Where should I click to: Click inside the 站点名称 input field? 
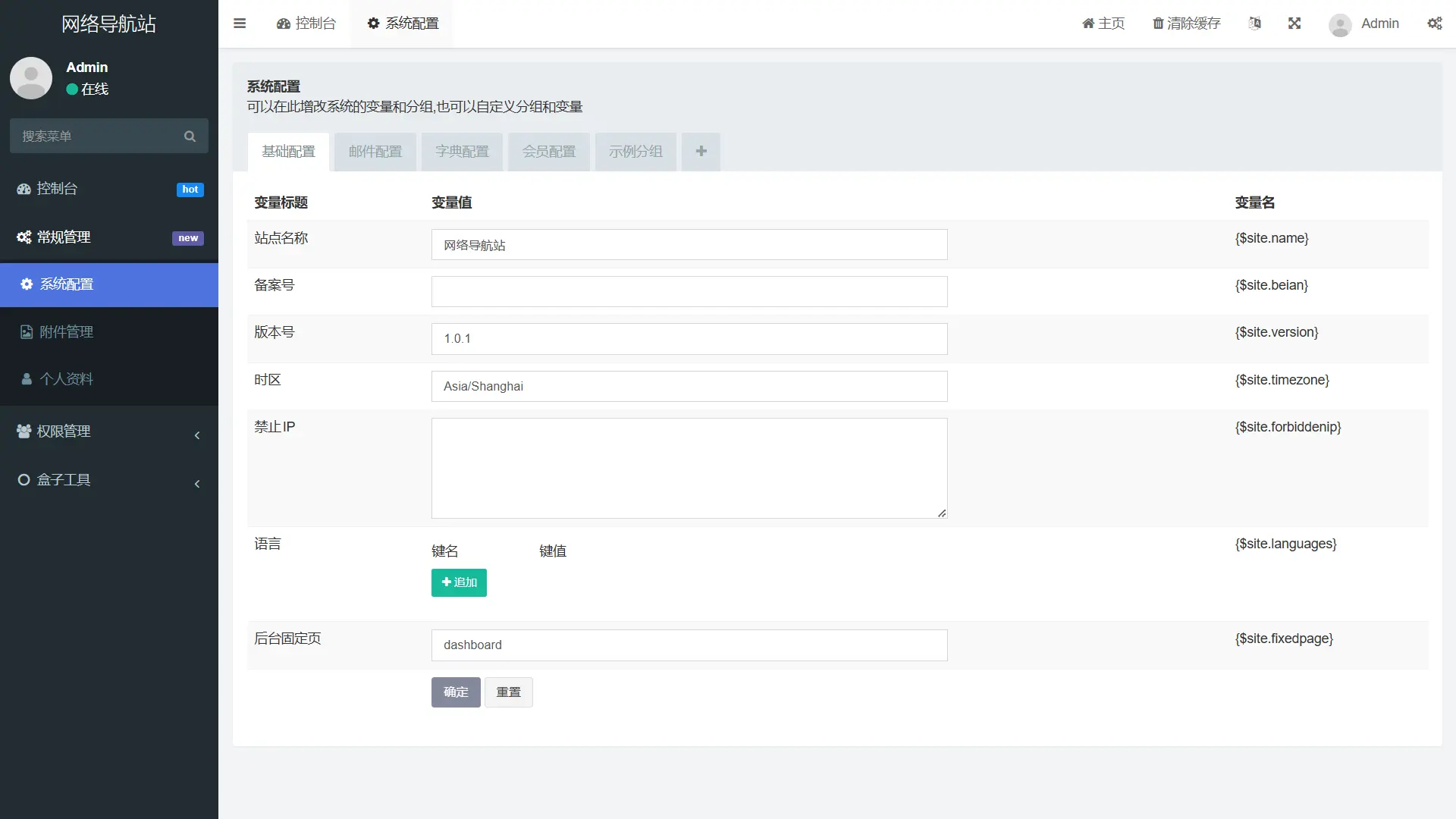pos(689,244)
